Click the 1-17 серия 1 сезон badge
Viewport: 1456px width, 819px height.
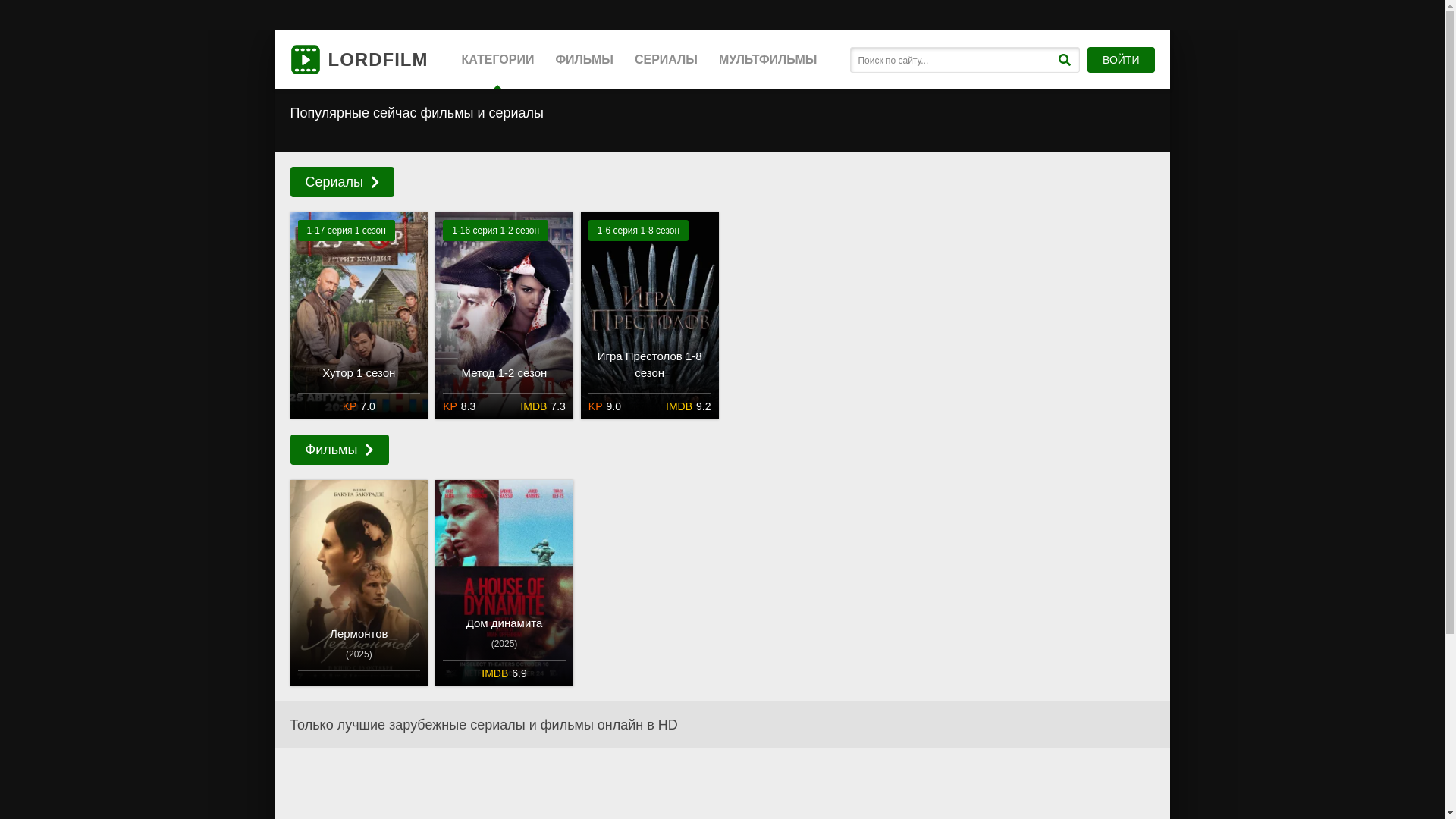pyautogui.click(x=346, y=231)
